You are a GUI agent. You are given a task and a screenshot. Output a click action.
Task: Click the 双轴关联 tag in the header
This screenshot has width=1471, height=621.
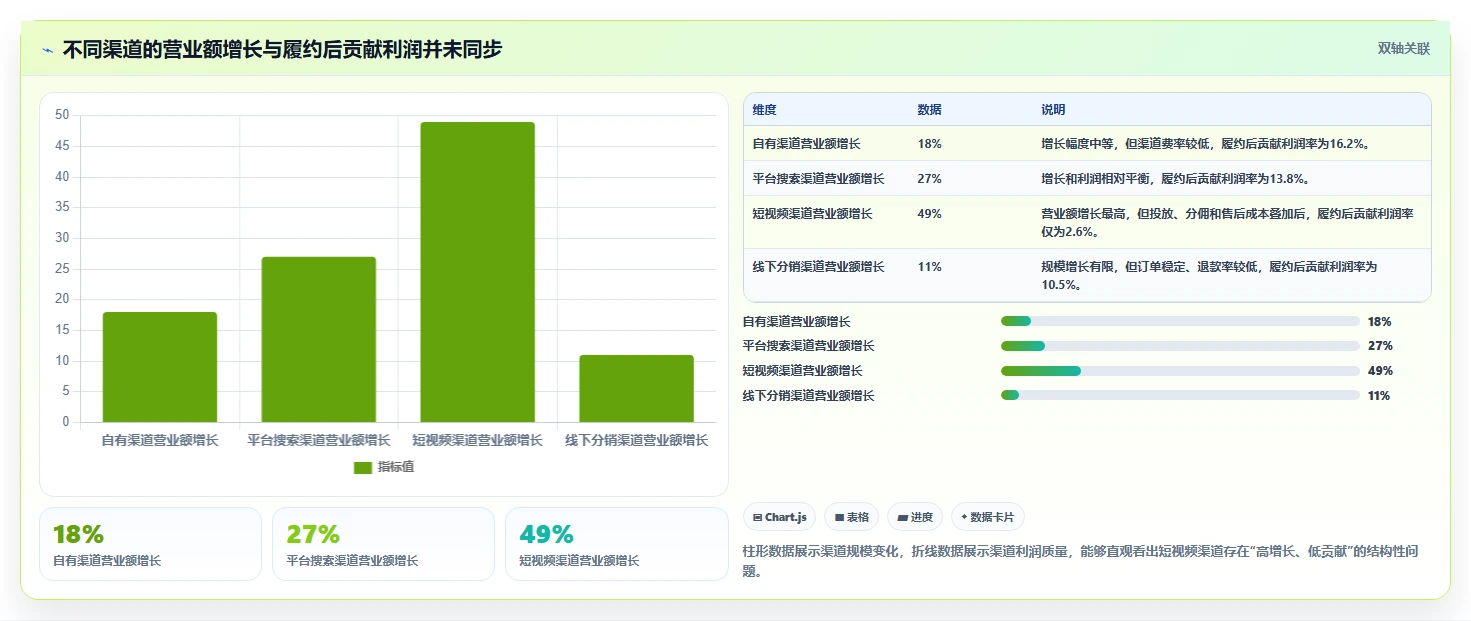[x=1404, y=48]
